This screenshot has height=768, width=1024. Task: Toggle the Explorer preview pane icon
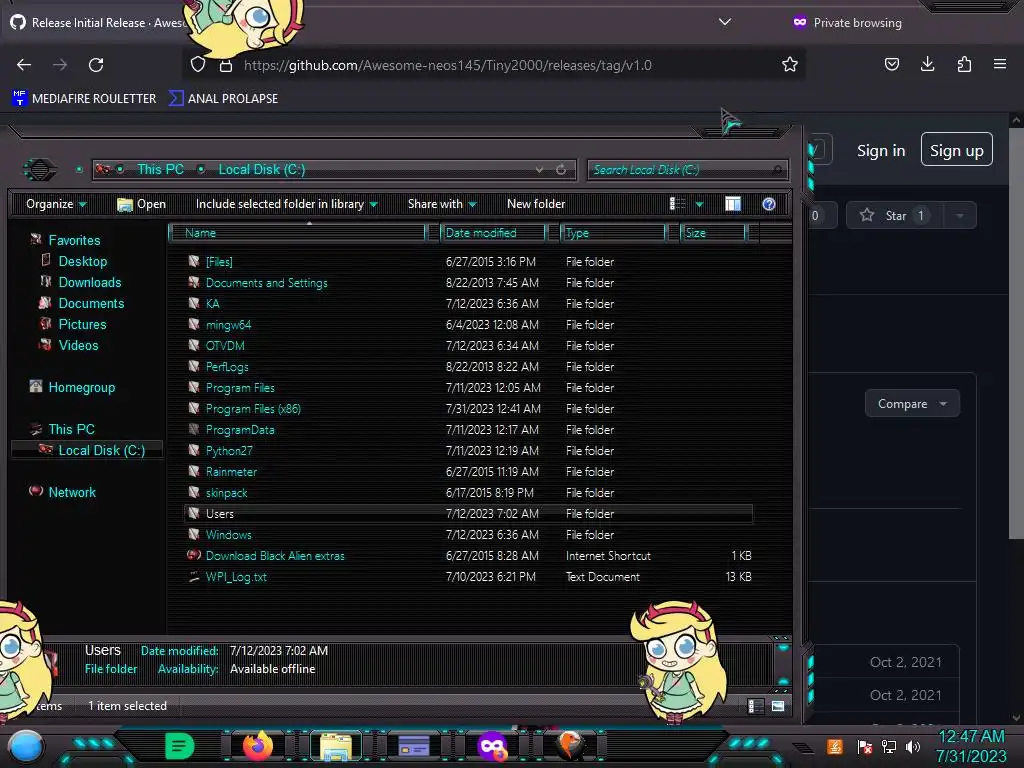pyautogui.click(x=733, y=204)
